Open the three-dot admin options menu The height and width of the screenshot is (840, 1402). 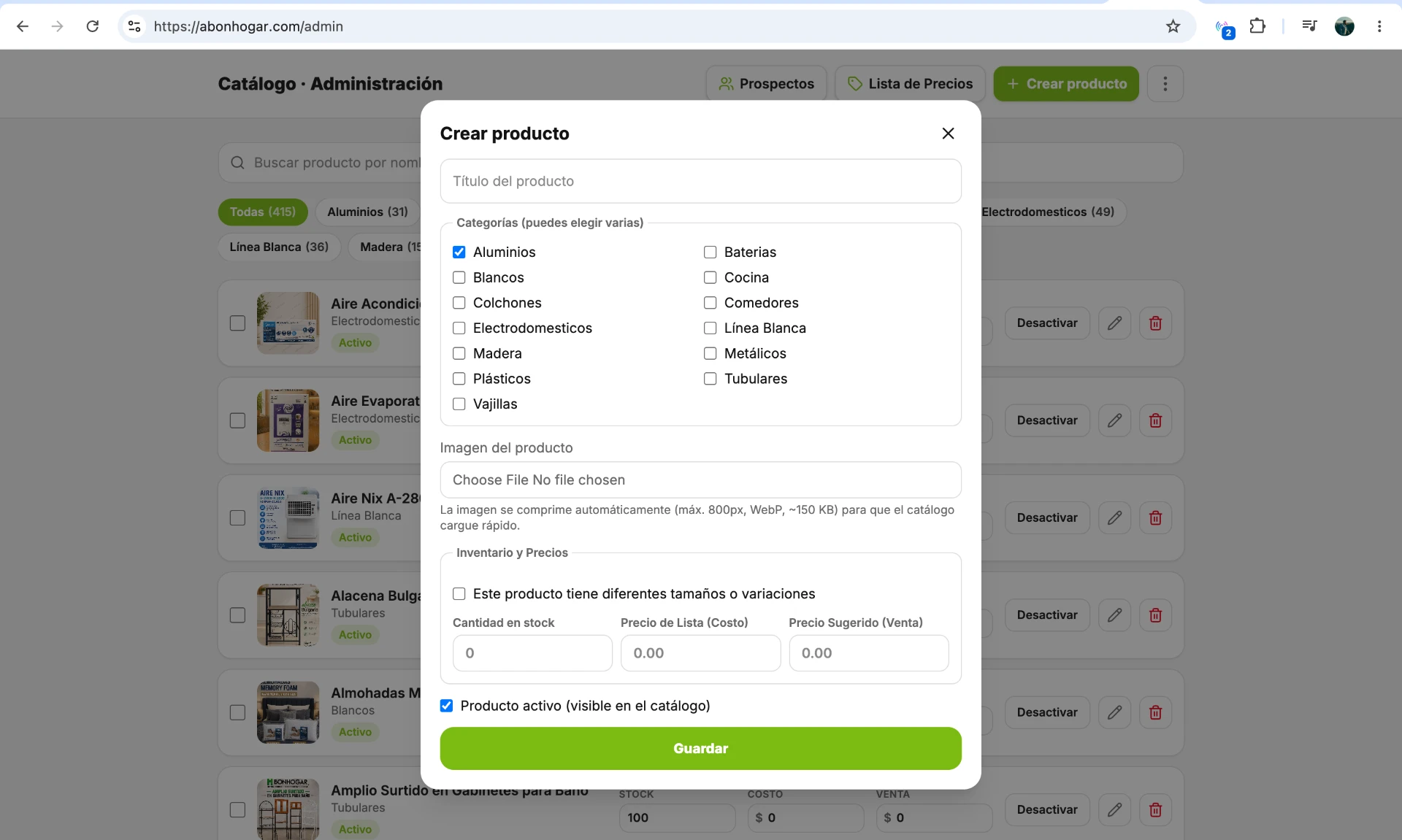tap(1165, 84)
